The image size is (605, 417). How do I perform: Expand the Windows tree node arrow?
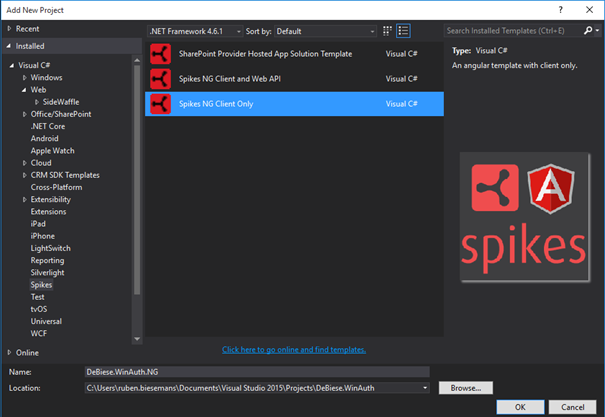coord(24,78)
